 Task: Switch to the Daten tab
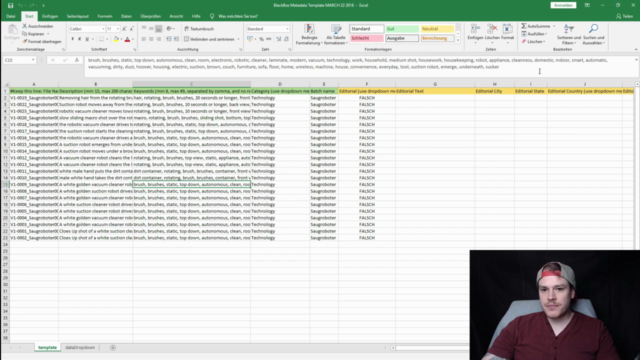click(126, 16)
